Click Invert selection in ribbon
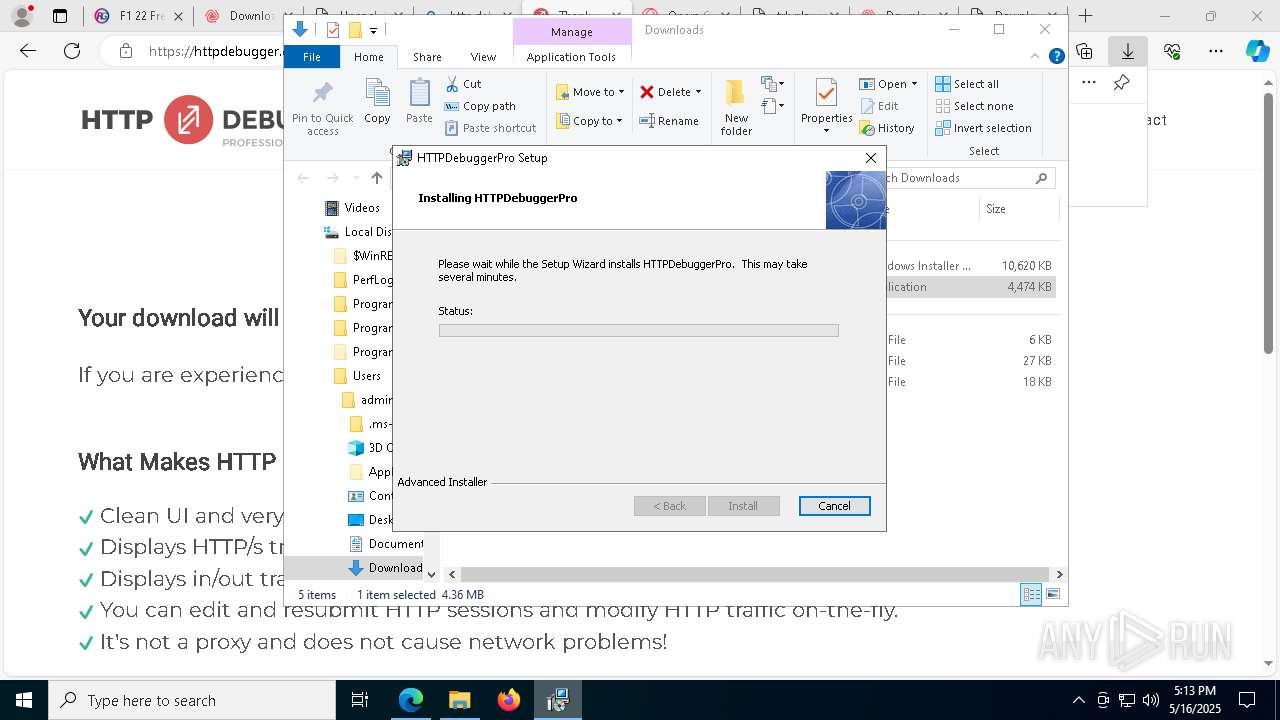 pos(983,128)
